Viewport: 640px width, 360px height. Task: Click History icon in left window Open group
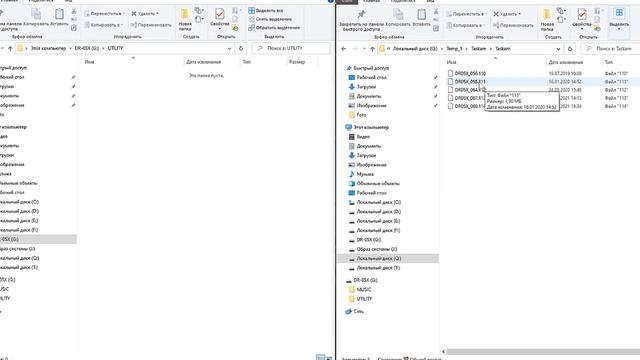tap(235, 28)
